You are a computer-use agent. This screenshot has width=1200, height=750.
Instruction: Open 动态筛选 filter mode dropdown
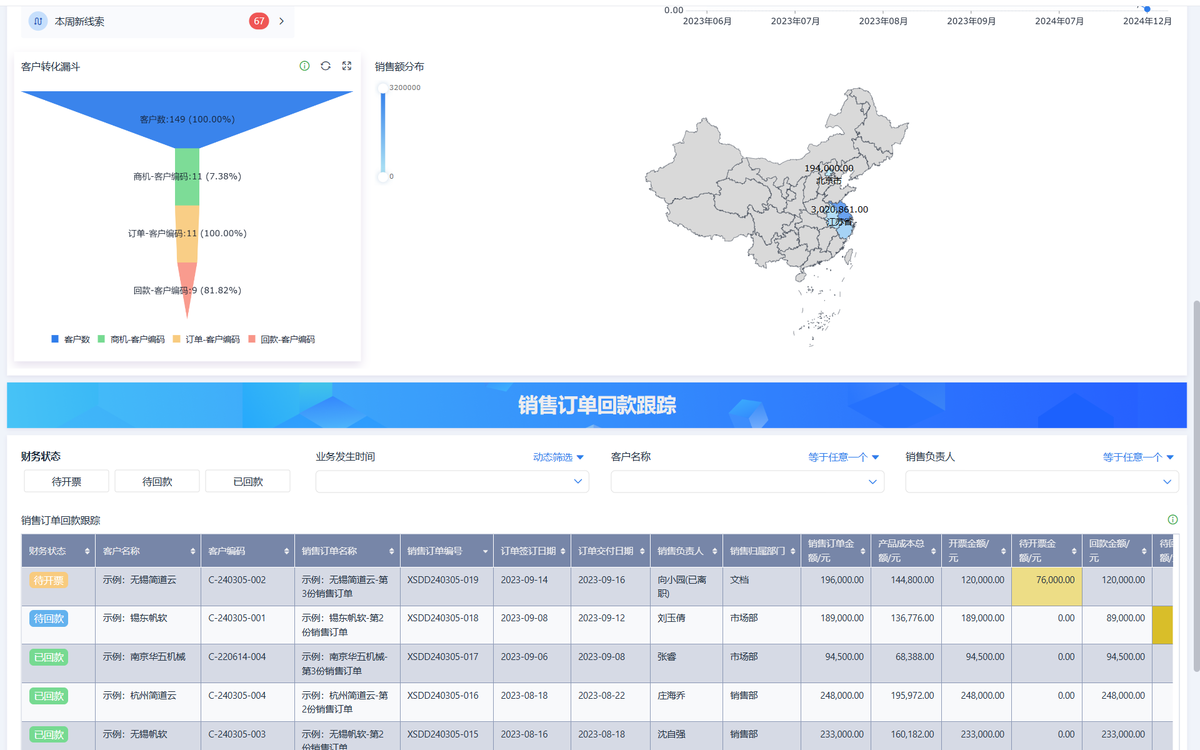(x=559, y=457)
